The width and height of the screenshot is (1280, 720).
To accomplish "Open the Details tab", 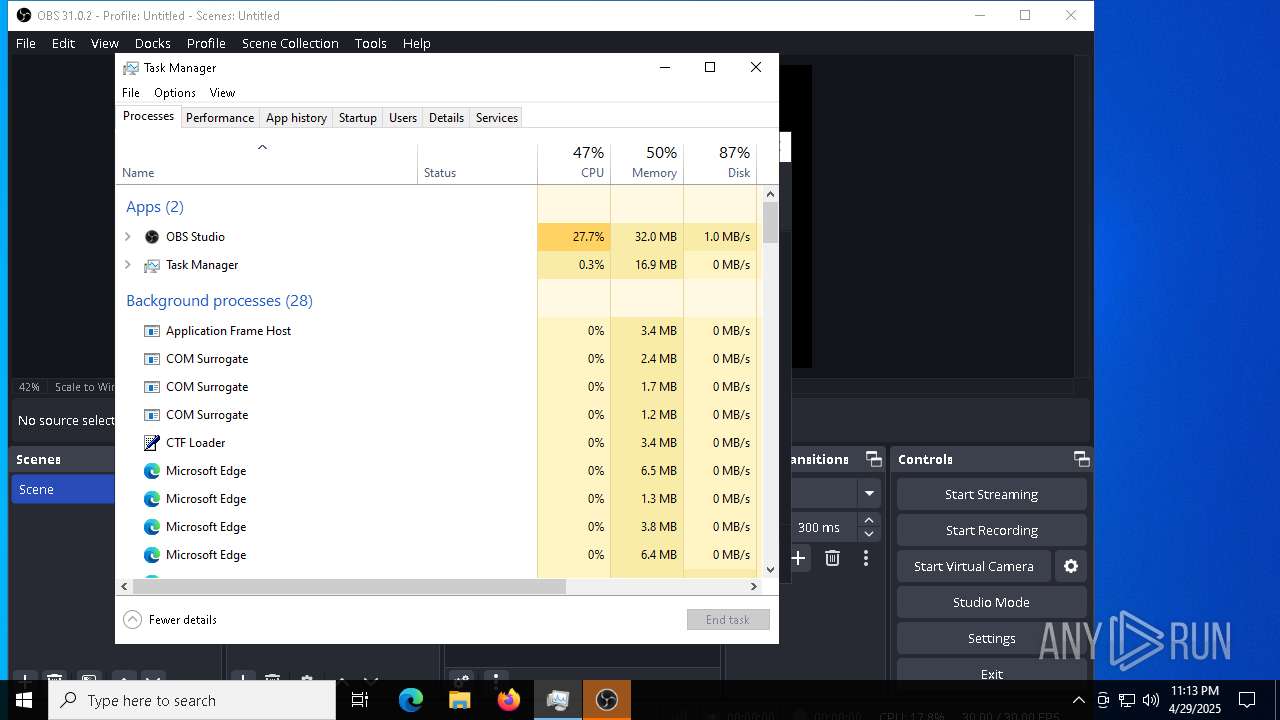I will pyautogui.click(x=446, y=117).
